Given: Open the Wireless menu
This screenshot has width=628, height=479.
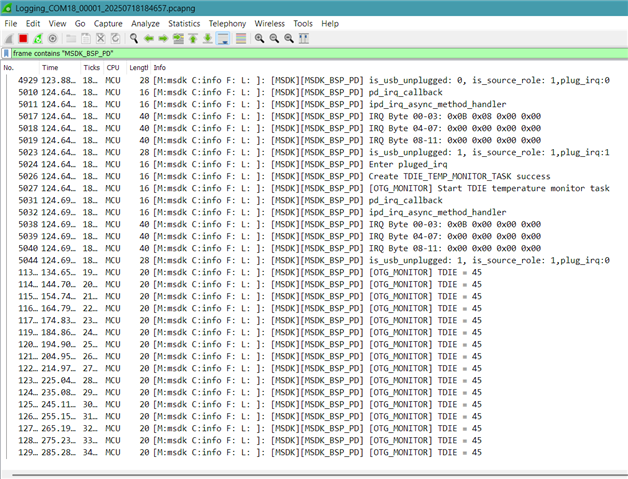Looking at the screenshot, I should tap(270, 24).
